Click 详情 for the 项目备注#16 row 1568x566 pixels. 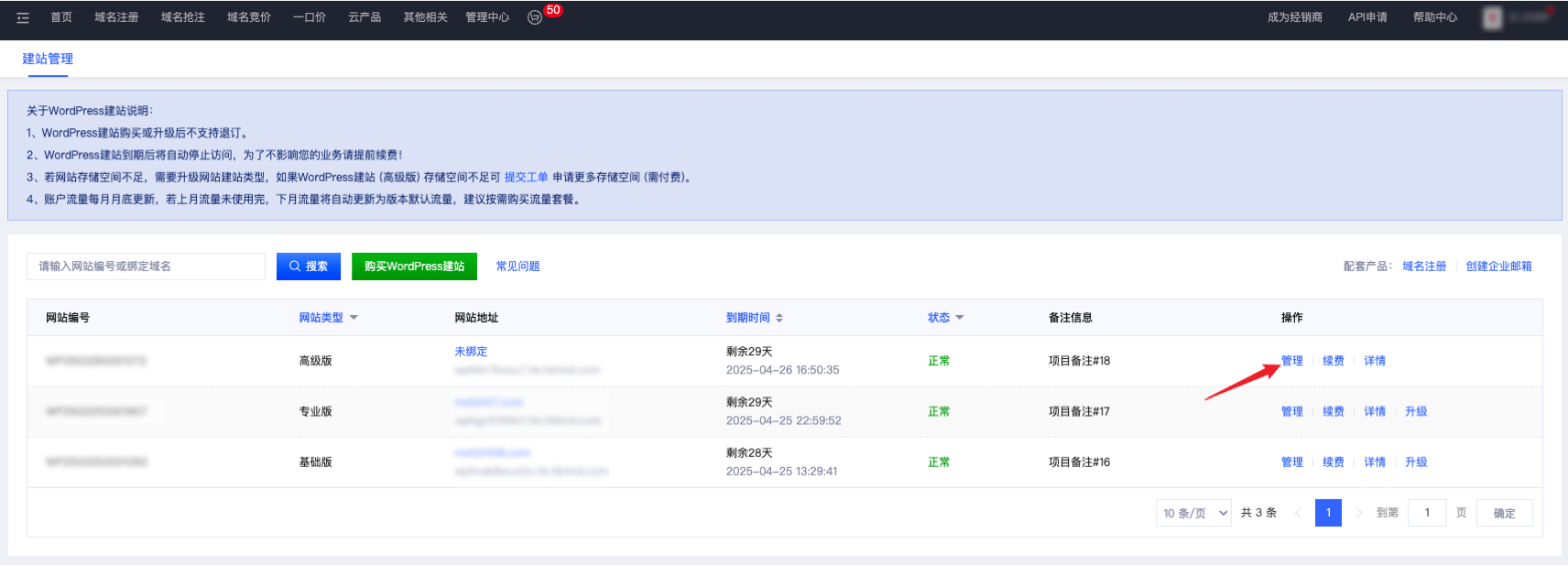[1374, 463]
